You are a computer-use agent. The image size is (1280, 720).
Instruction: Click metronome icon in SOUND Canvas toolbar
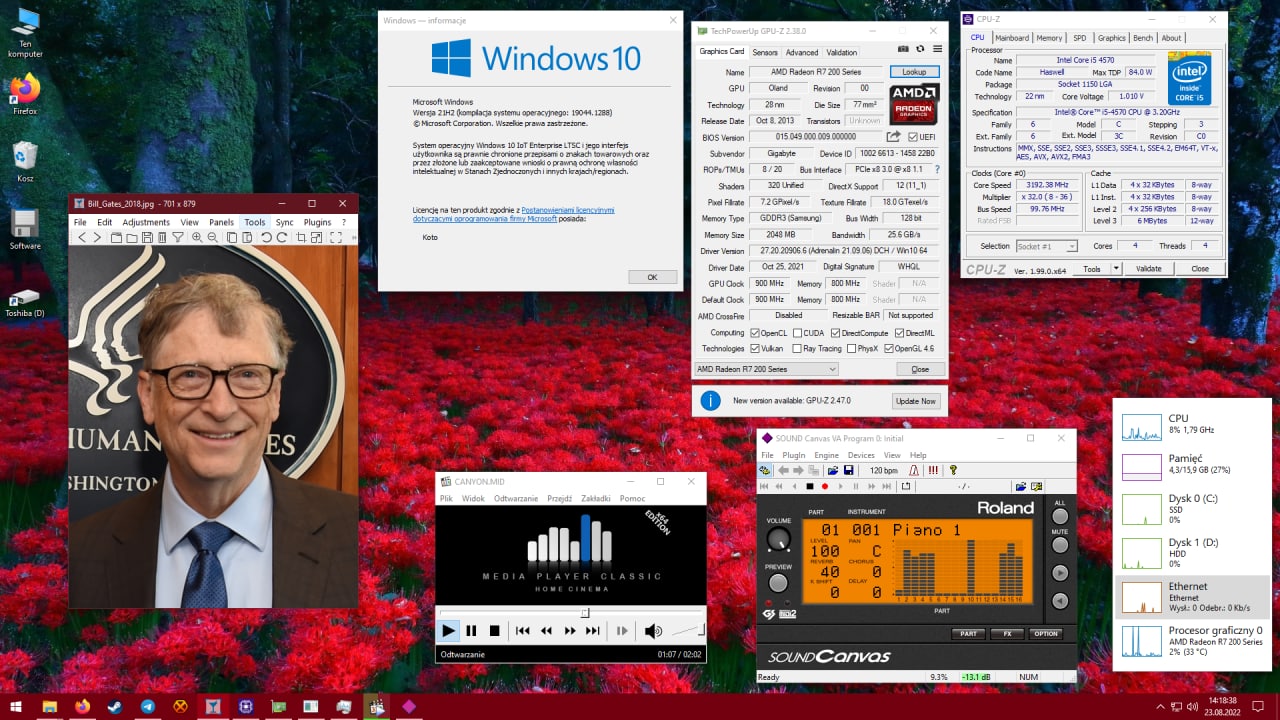click(x=914, y=470)
